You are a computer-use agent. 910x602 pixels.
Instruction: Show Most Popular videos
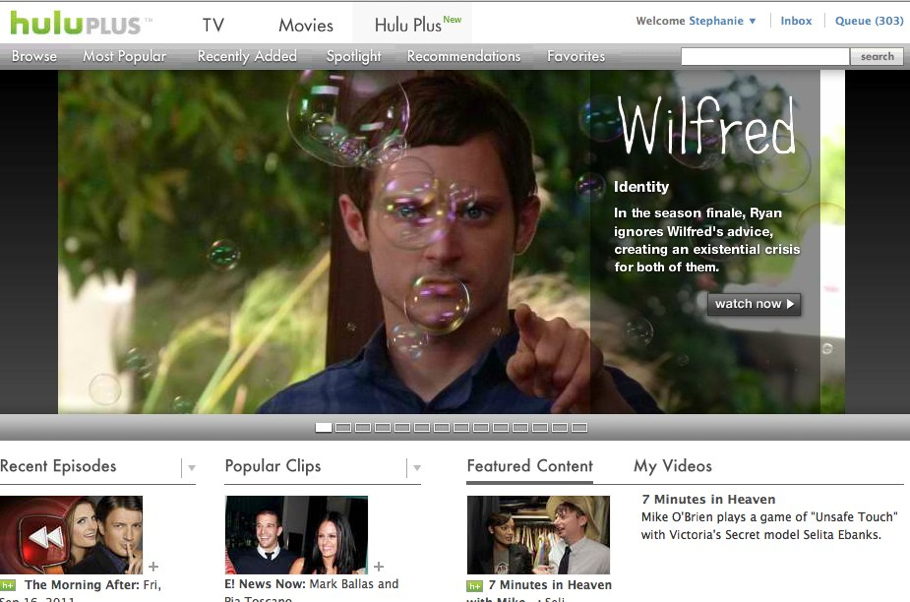[x=124, y=56]
